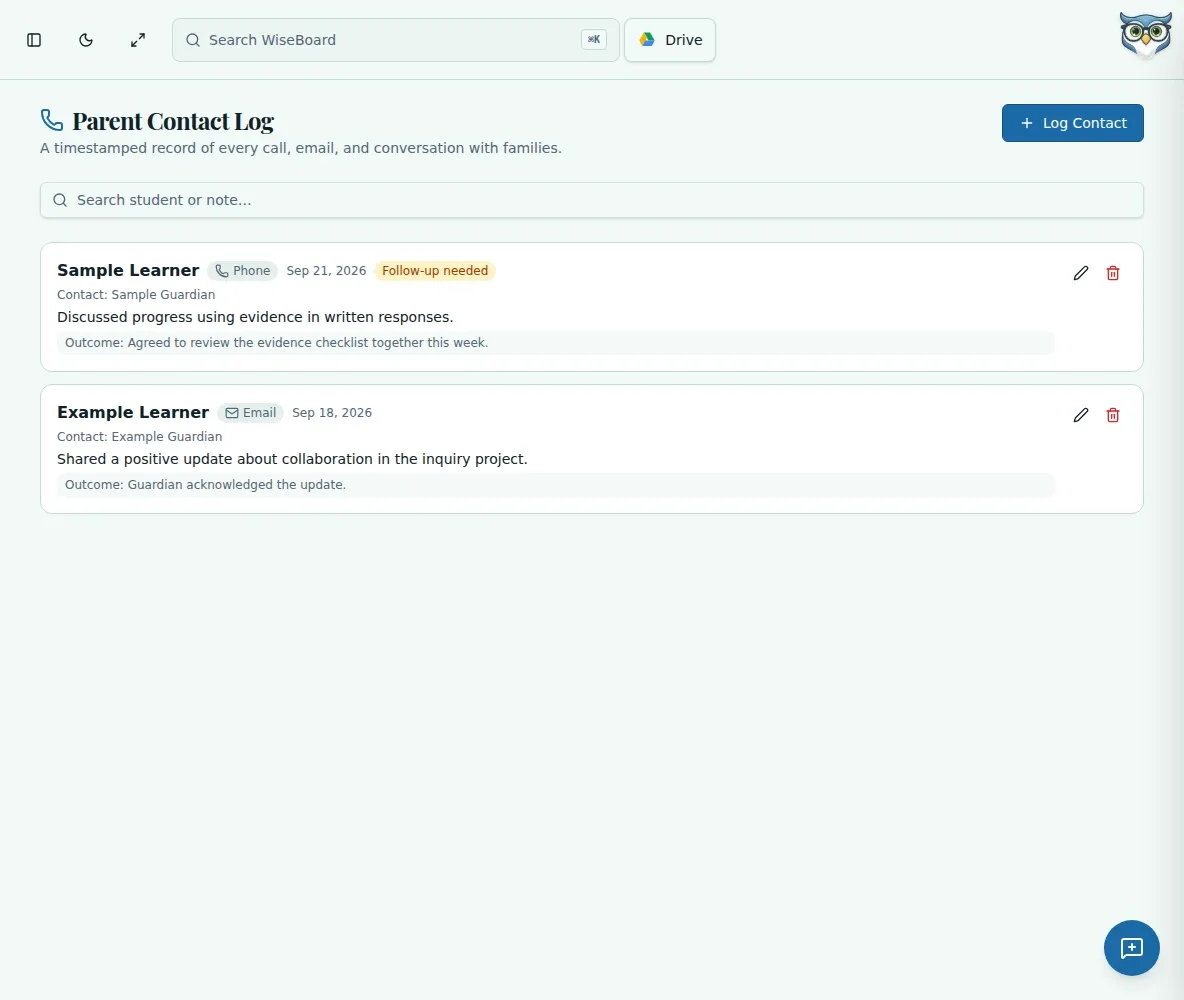
Task: Delete the Example Learner contact entry
Action: coord(1112,415)
